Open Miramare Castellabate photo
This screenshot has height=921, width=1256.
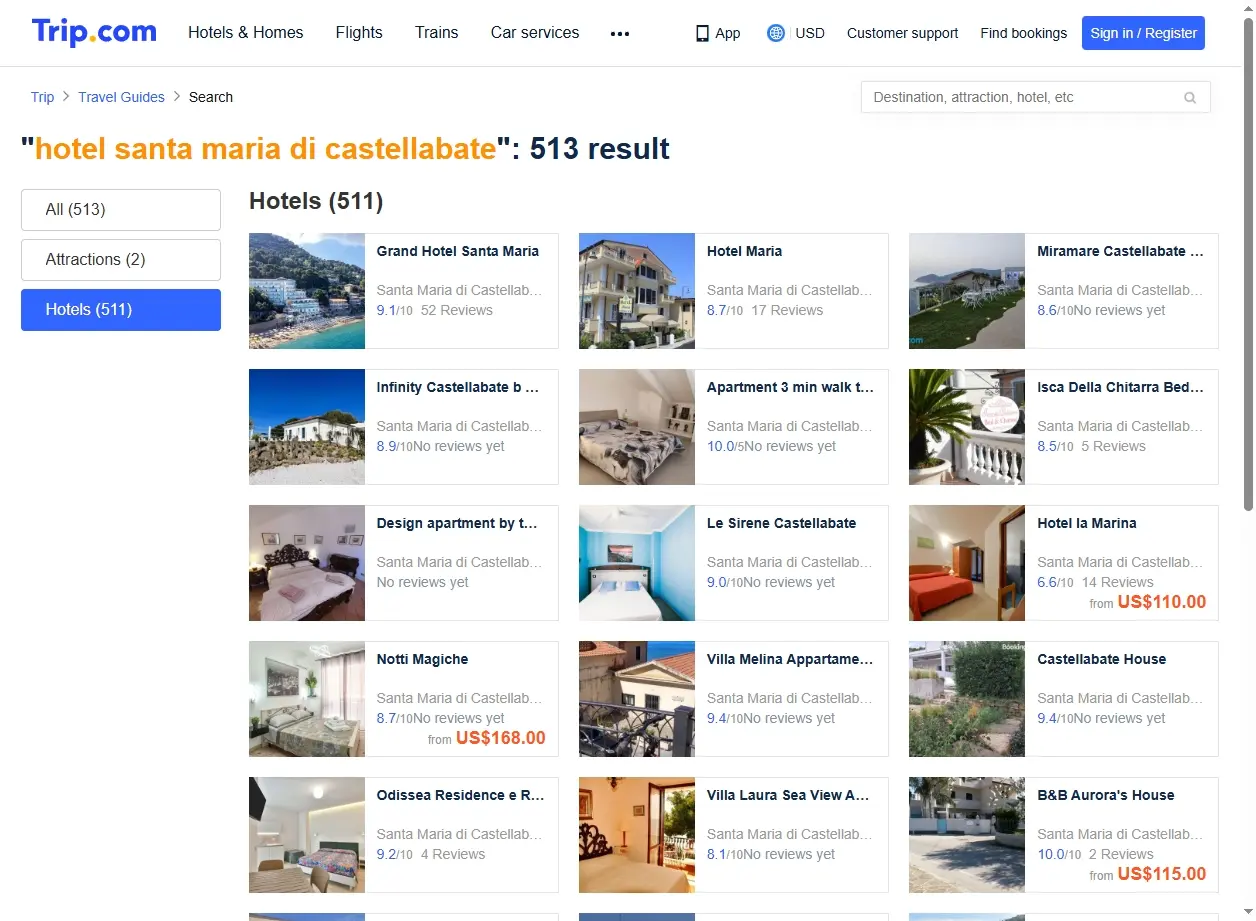tap(967, 291)
